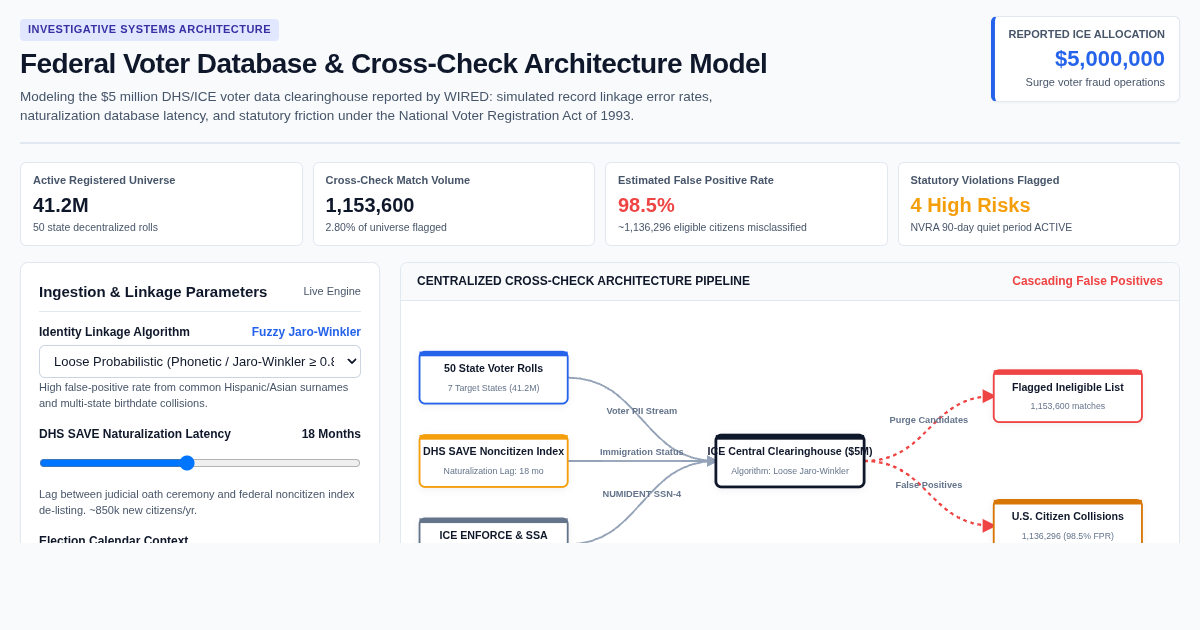Click the $5,000,000 allocation value
Screen dimensions: 1200x630
coord(1110,59)
